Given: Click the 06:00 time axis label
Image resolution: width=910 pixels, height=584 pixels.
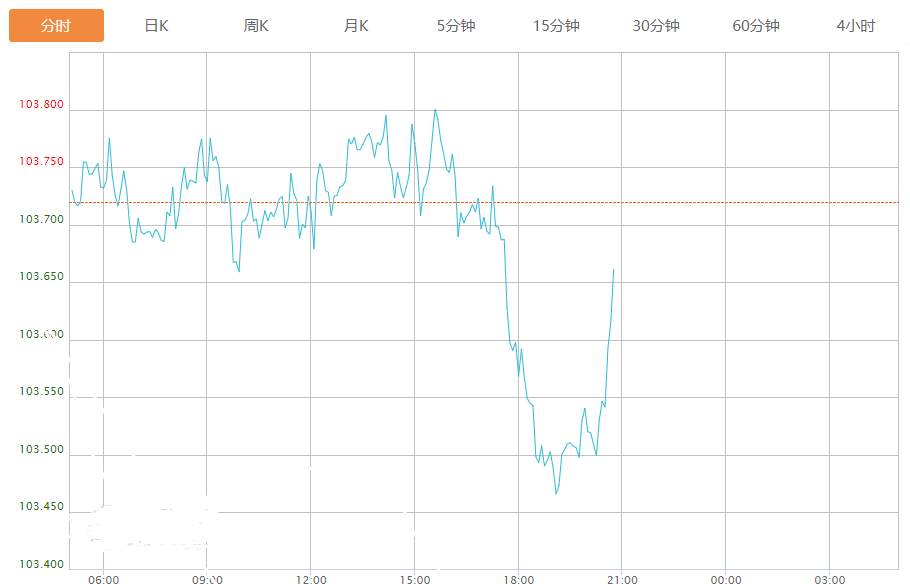Looking at the screenshot, I should tap(104, 579).
